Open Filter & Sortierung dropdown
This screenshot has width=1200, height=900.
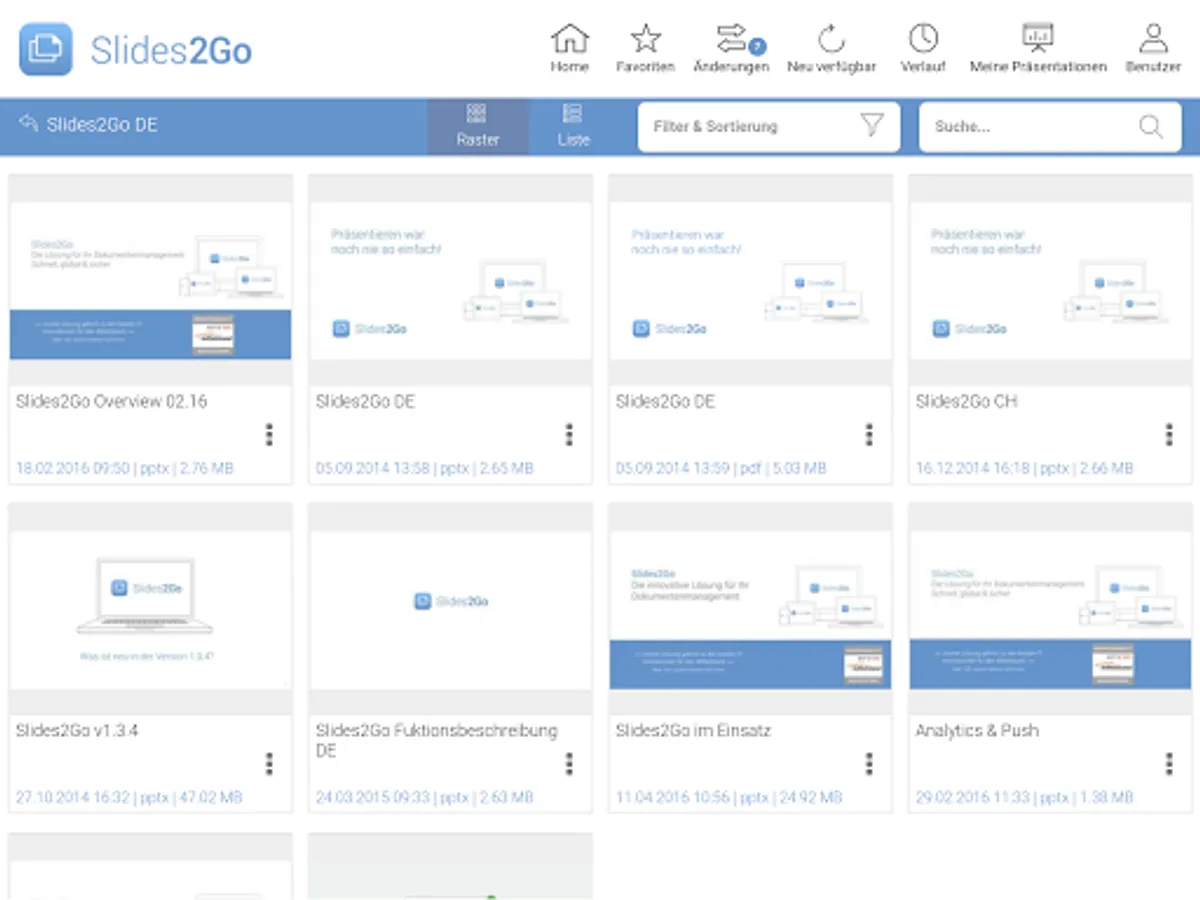768,127
